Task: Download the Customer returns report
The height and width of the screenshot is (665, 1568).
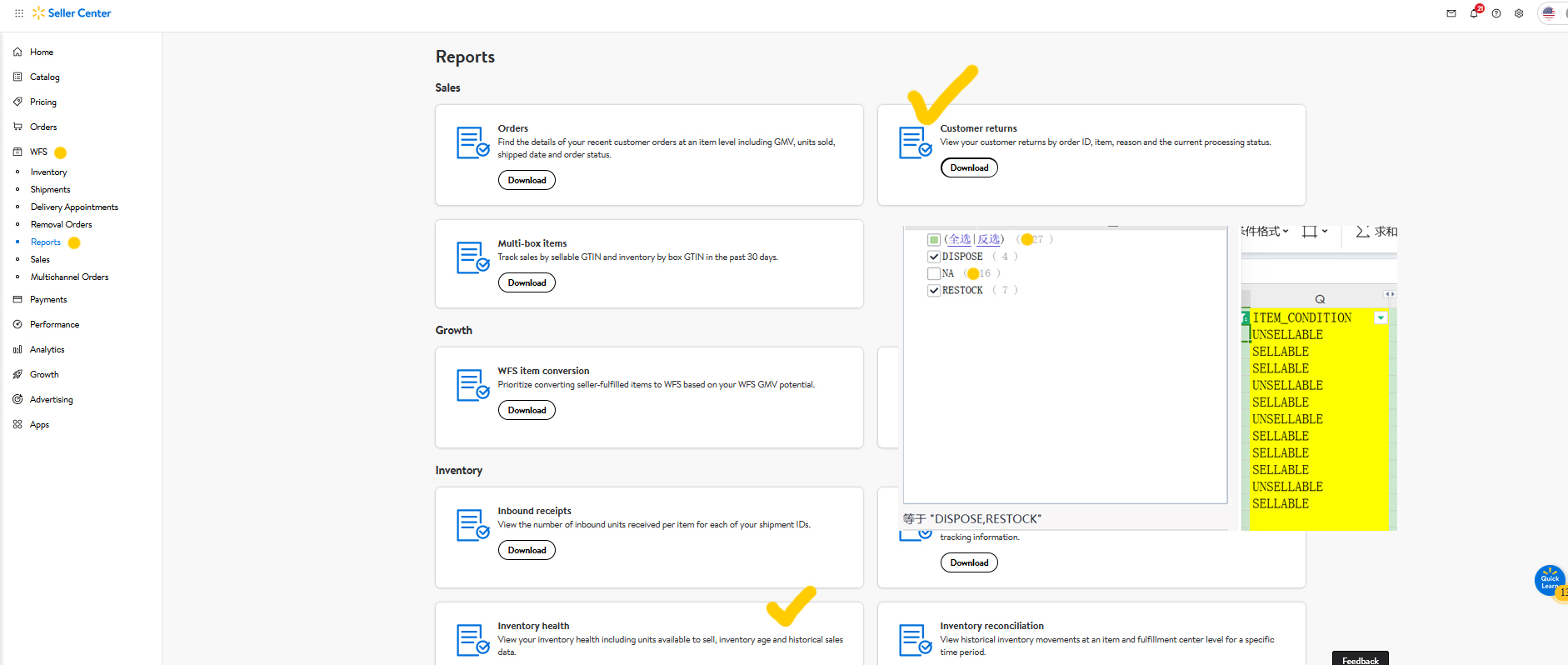Action: point(969,167)
